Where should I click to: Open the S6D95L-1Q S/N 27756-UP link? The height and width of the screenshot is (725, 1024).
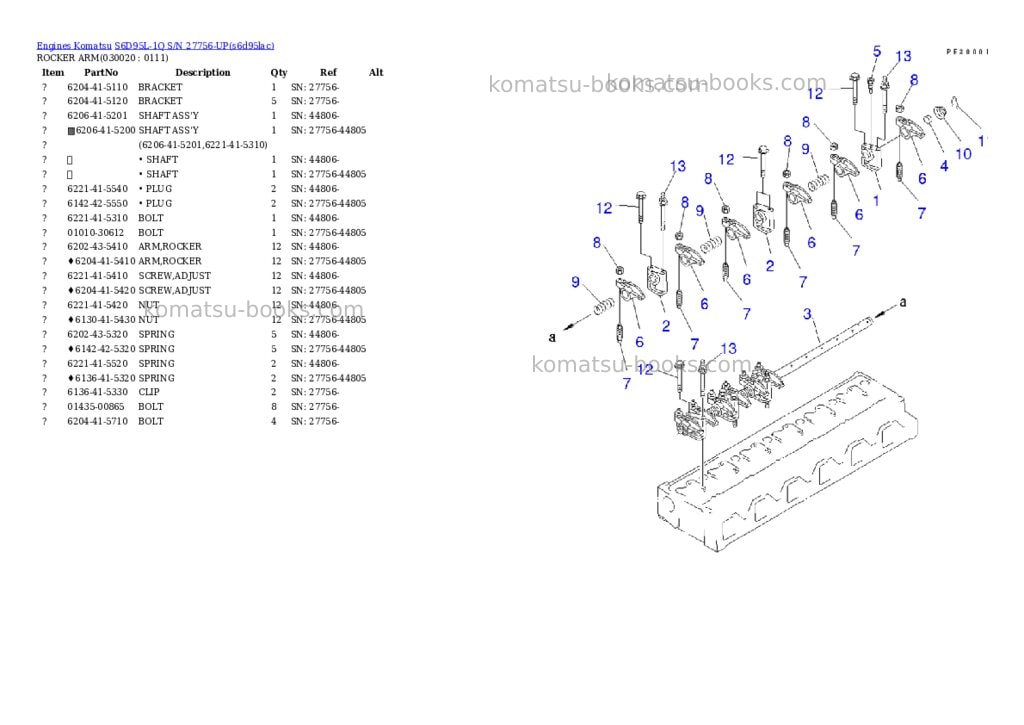click(x=194, y=46)
